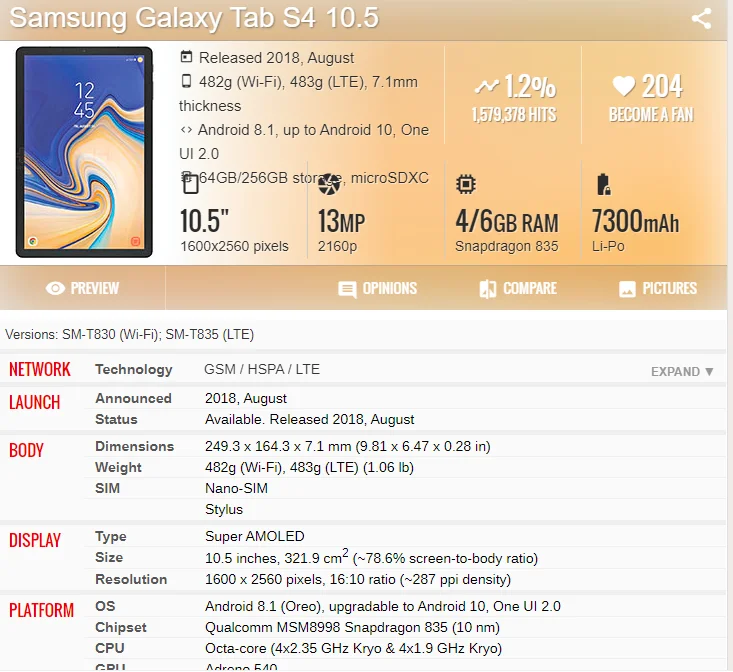Viewport: 733px width, 672px height.
Task: Click the share icon in the header
Action: 701,19
